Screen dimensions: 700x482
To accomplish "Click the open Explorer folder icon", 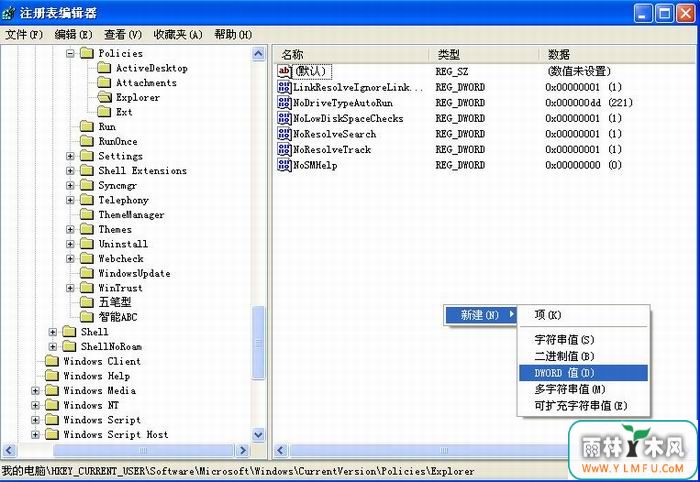I will pos(104,97).
